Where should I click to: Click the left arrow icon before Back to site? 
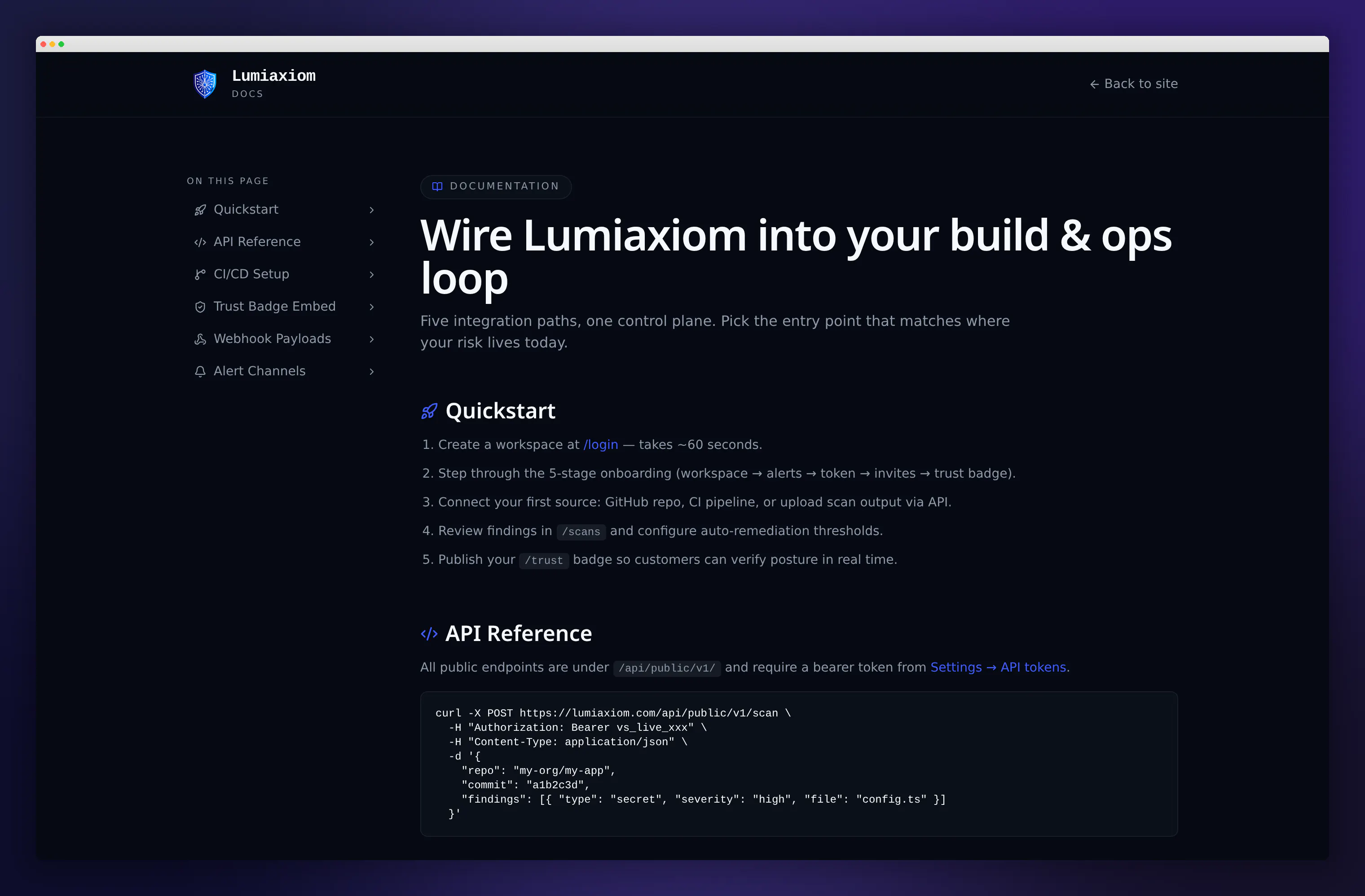(1094, 84)
